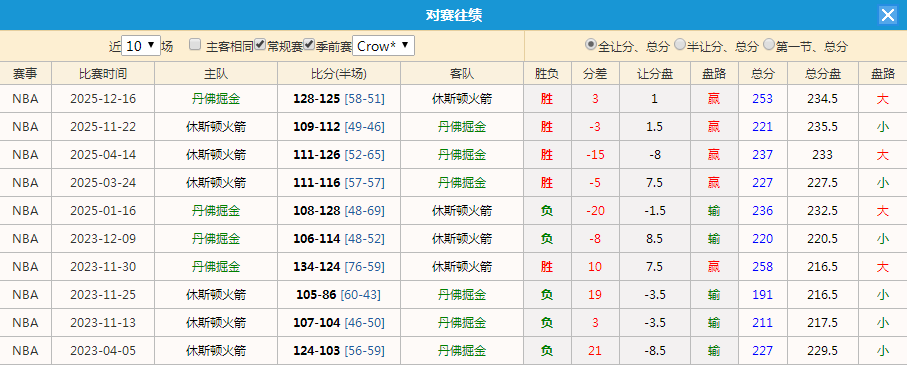Click the point difference 21

595,351
